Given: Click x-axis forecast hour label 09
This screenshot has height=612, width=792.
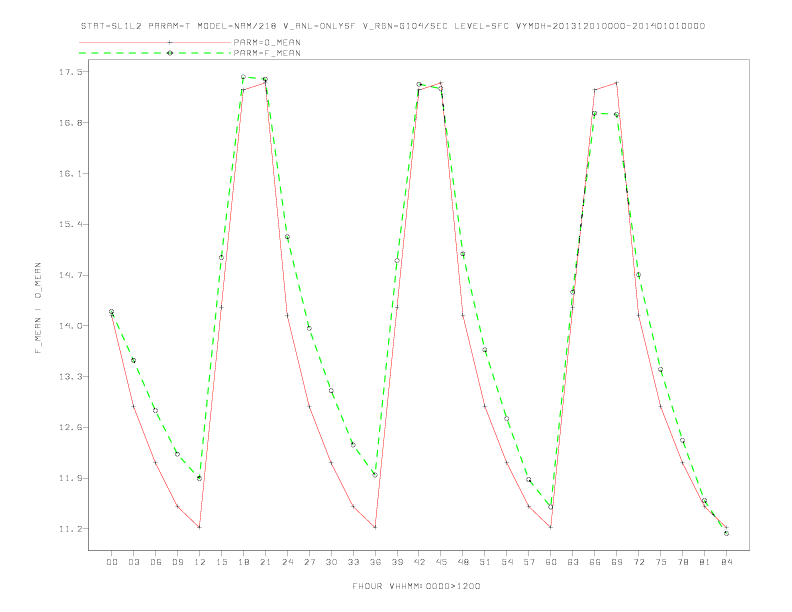Looking at the screenshot, I should (177, 562).
